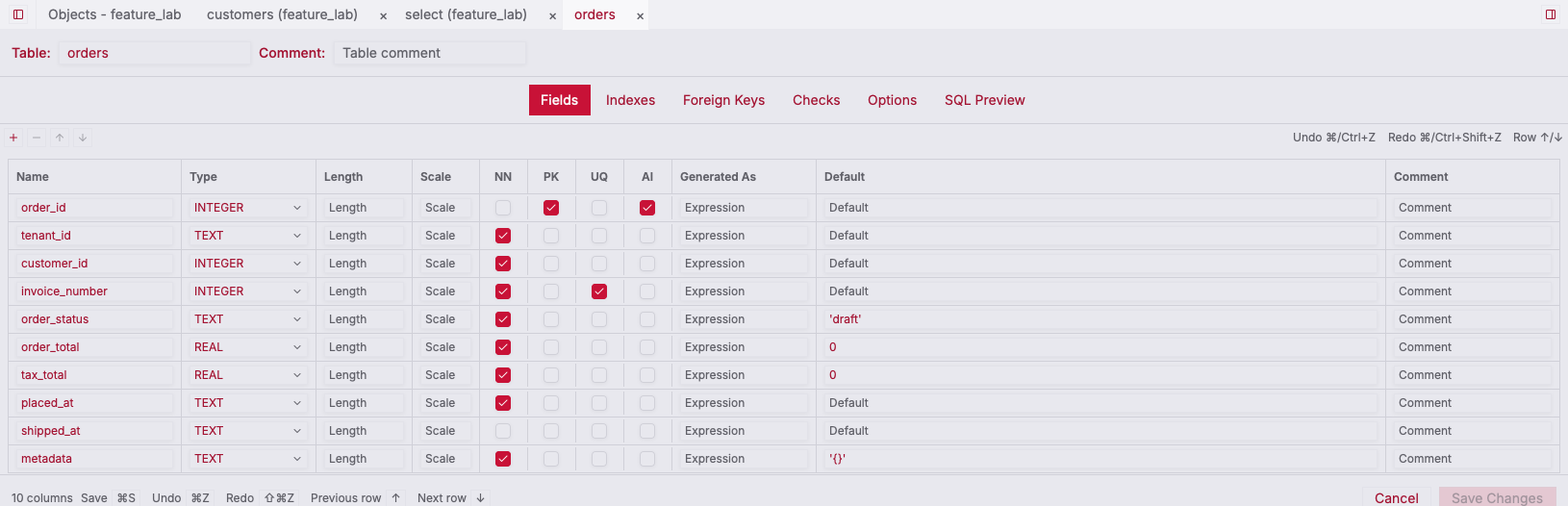Close the select (feature_lab) tab
This screenshot has width=1568, height=506.
(x=552, y=15)
